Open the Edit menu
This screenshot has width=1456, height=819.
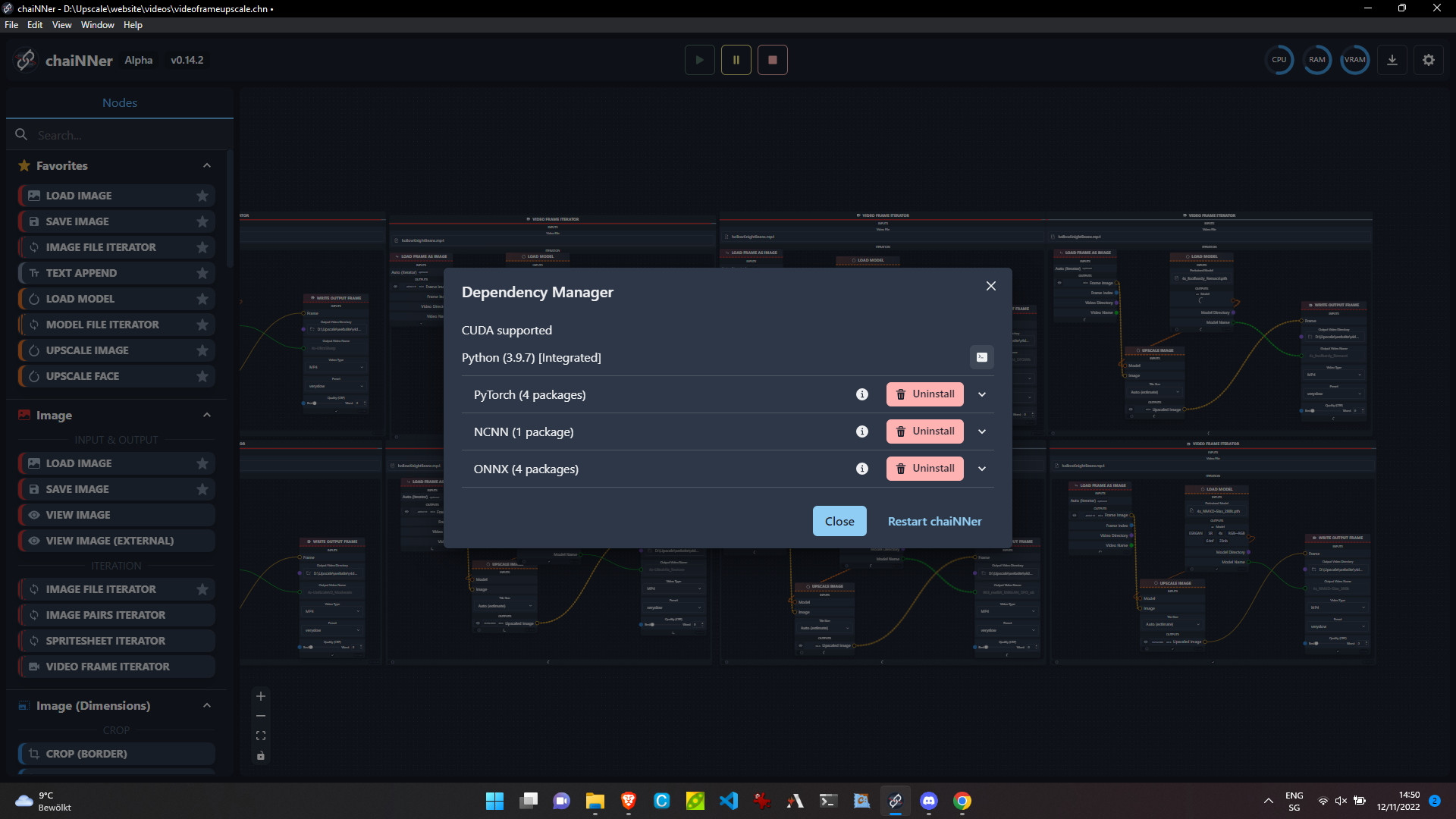click(x=35, y=25)
